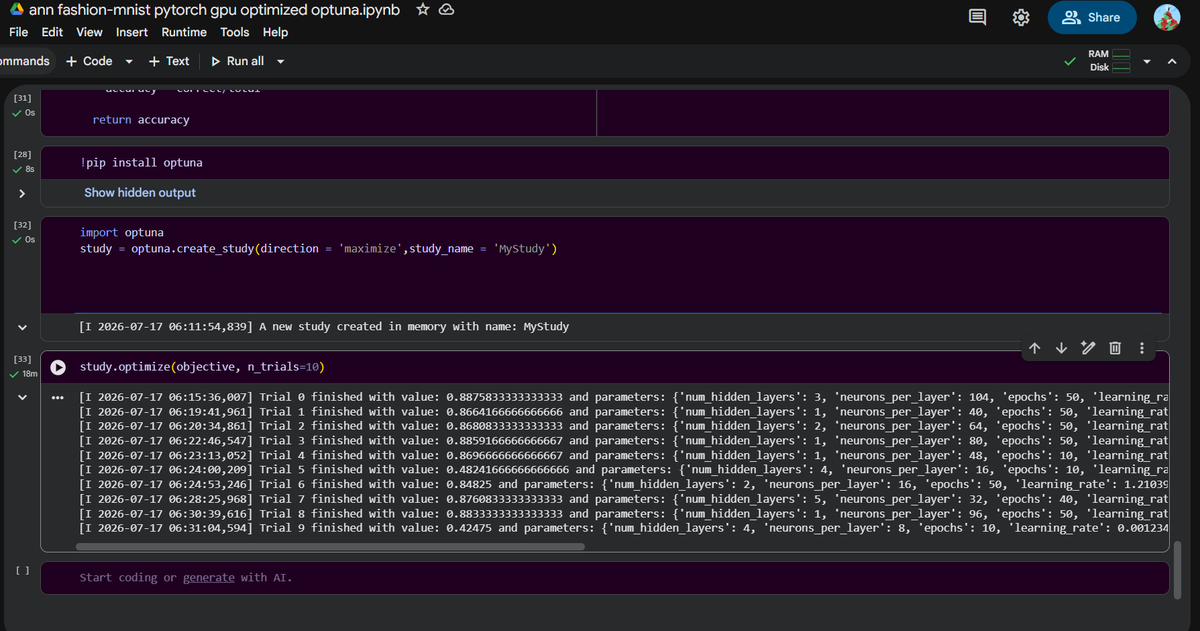Click the edit pencil icon in cell toolbar
Viewport: 1200px width, 631px height.
point(1088,348)
